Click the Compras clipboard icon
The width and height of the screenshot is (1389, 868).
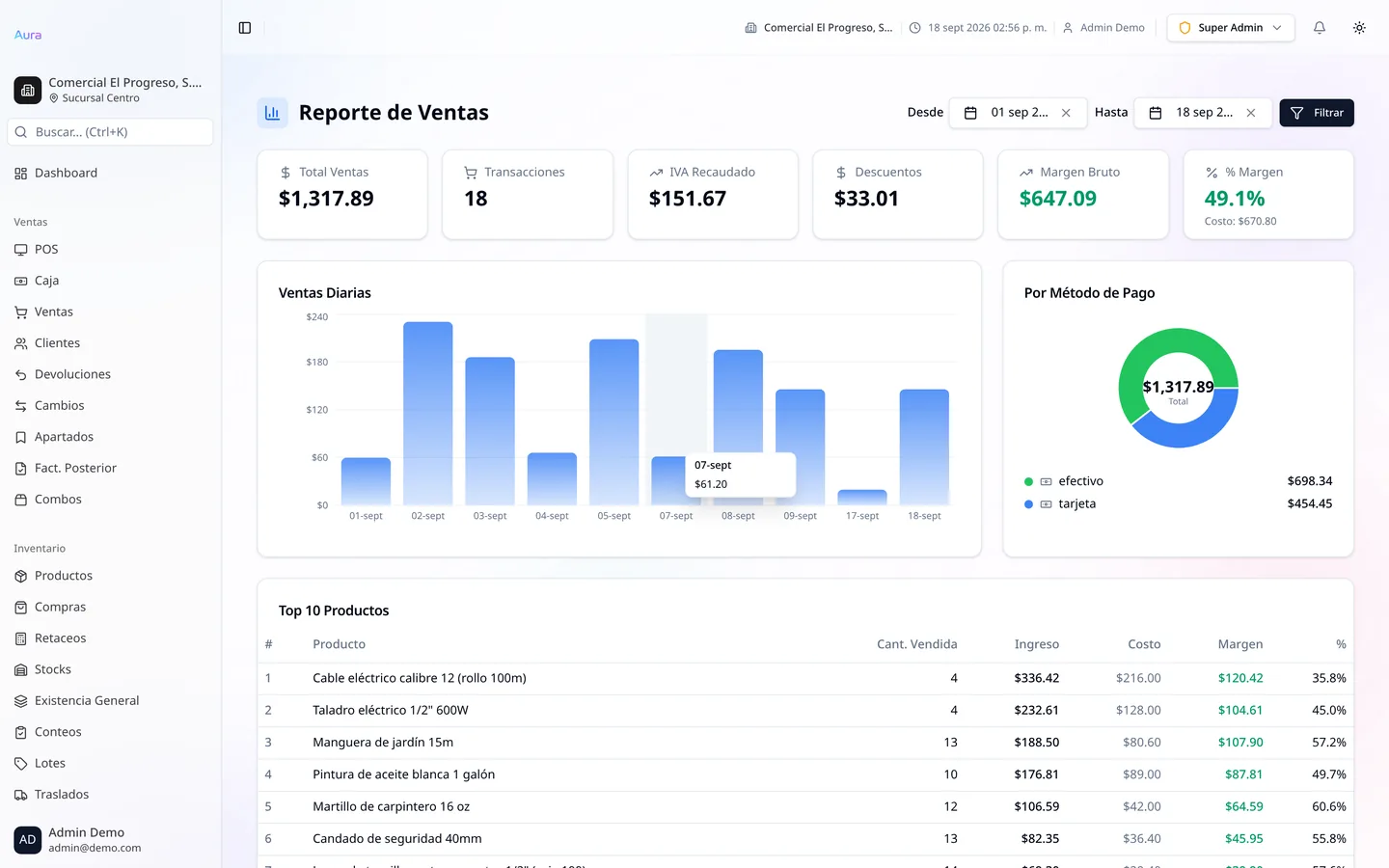[x=21, y=608]
